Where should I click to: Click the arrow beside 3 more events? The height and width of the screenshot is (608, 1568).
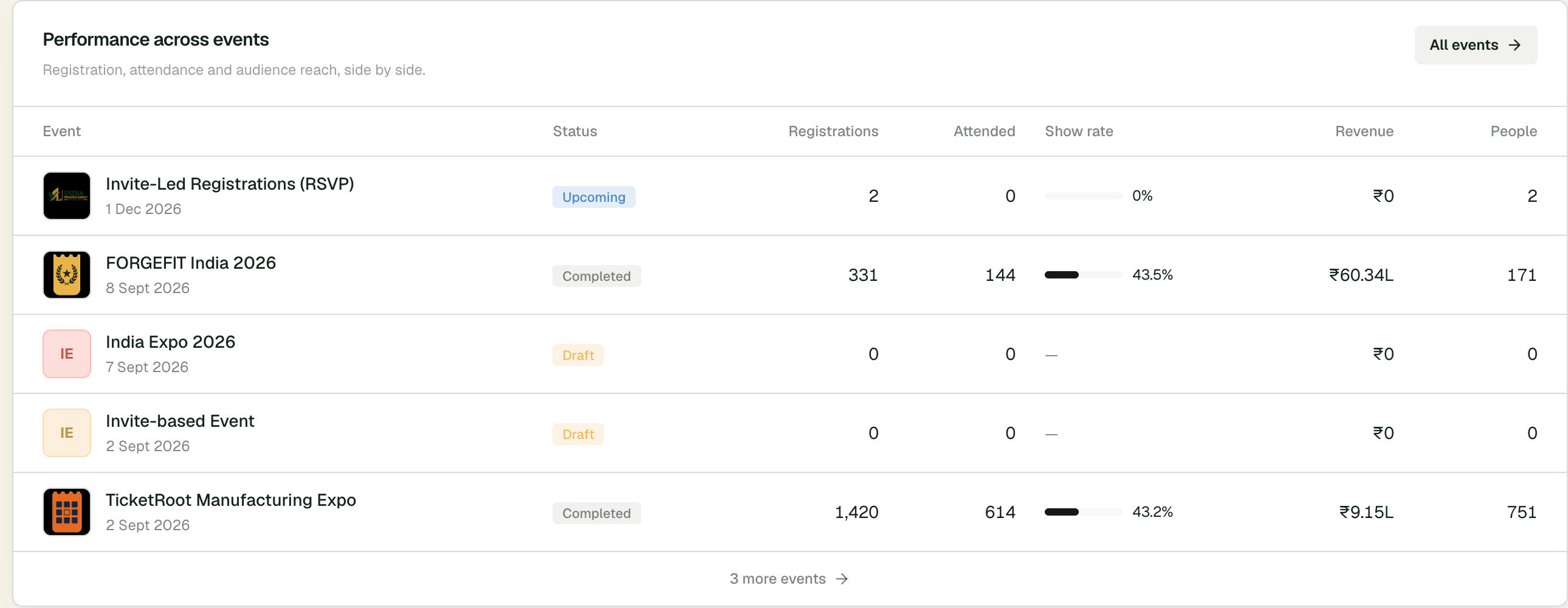pos(842,579)
